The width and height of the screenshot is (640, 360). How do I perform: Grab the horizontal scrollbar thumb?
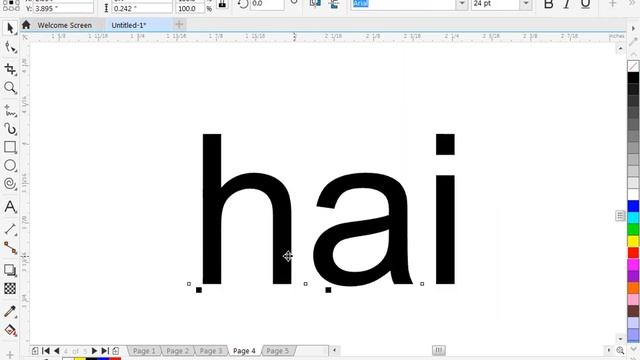click(439, 350)
